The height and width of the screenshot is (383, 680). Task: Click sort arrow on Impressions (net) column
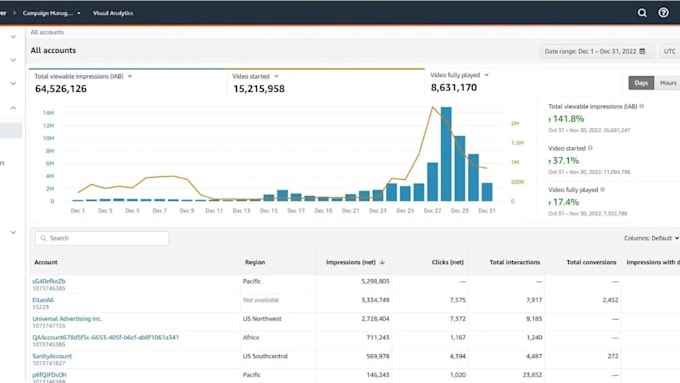tap(382, 262)
